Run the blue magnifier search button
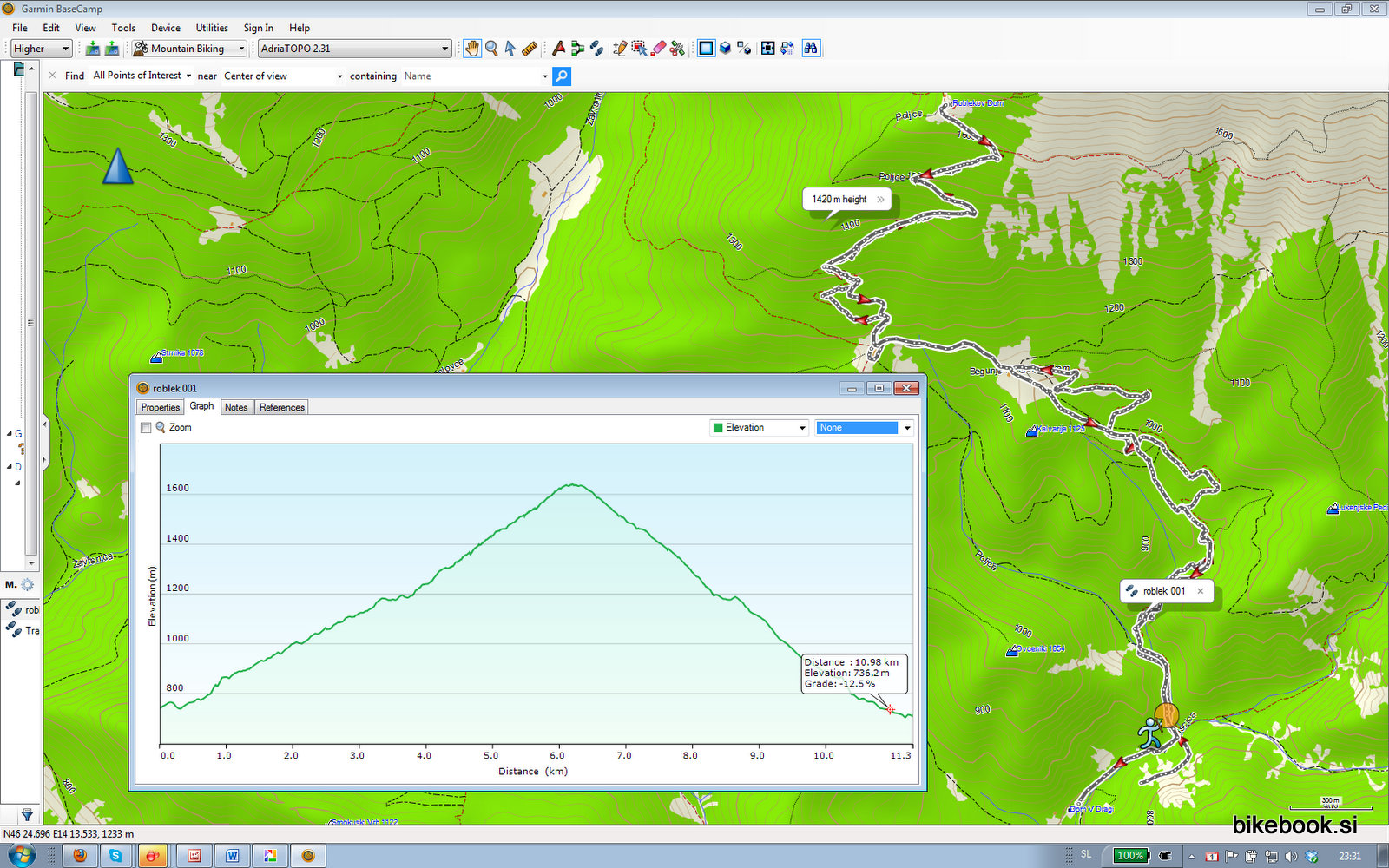This screenshot has height=868, width=1389. (562, 76)
